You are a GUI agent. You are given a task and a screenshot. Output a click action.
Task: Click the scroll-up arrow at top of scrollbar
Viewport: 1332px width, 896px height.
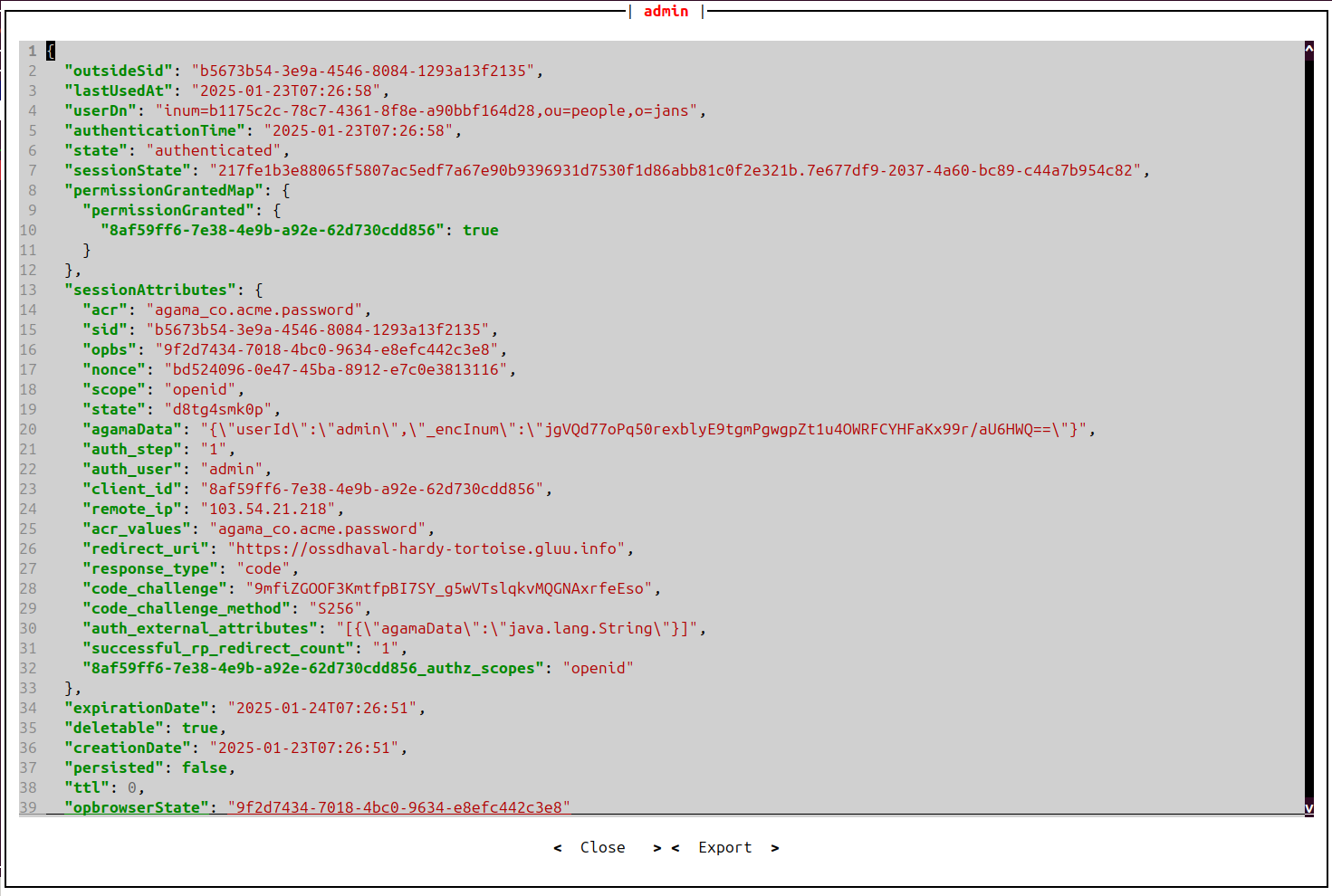pyautogui.click(x=1308, y=46)
